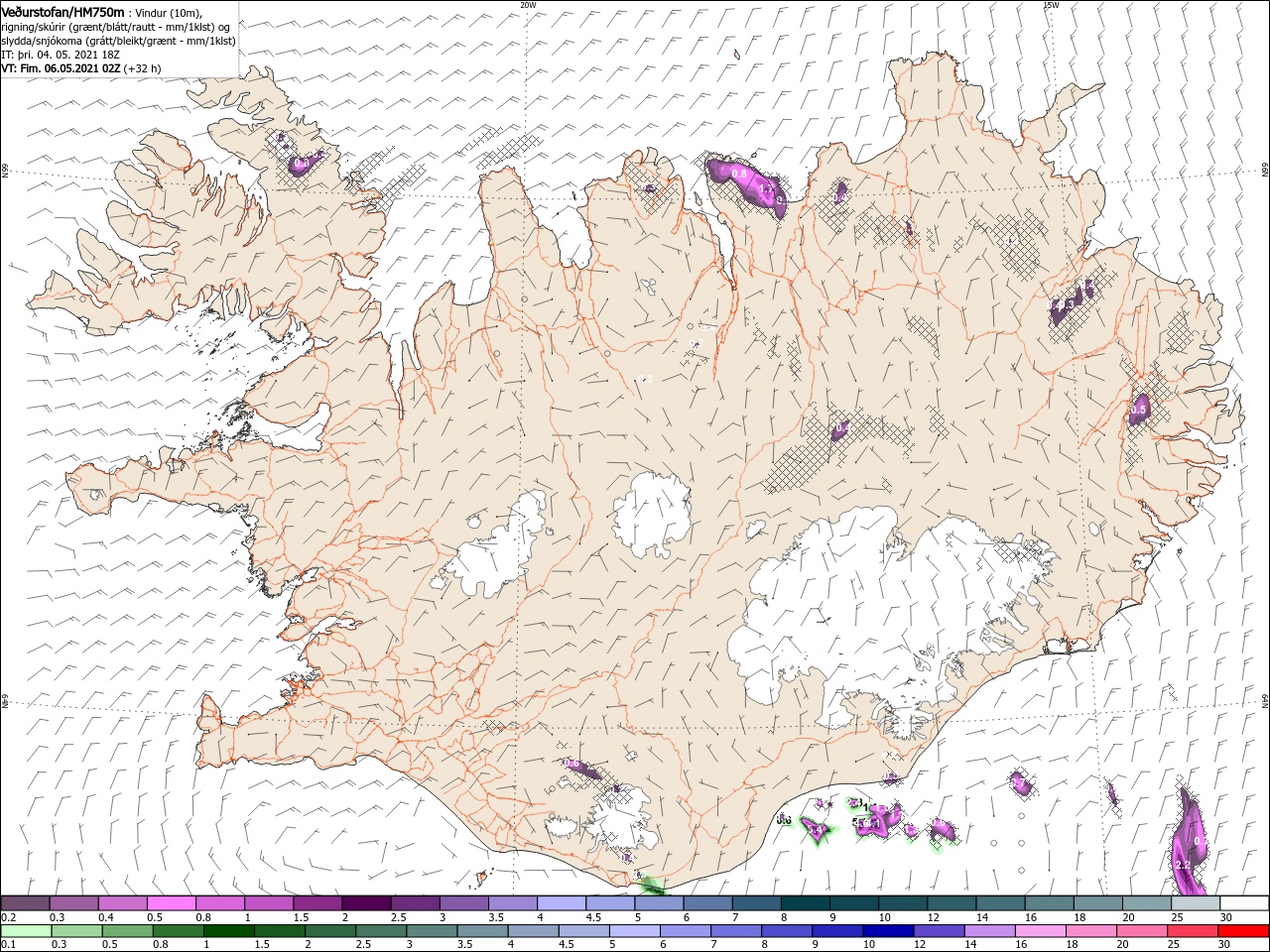Pick the lower legend swatch labeled 0.1
Viewport: 1270px width, 952px height.
tap(27, 931)
